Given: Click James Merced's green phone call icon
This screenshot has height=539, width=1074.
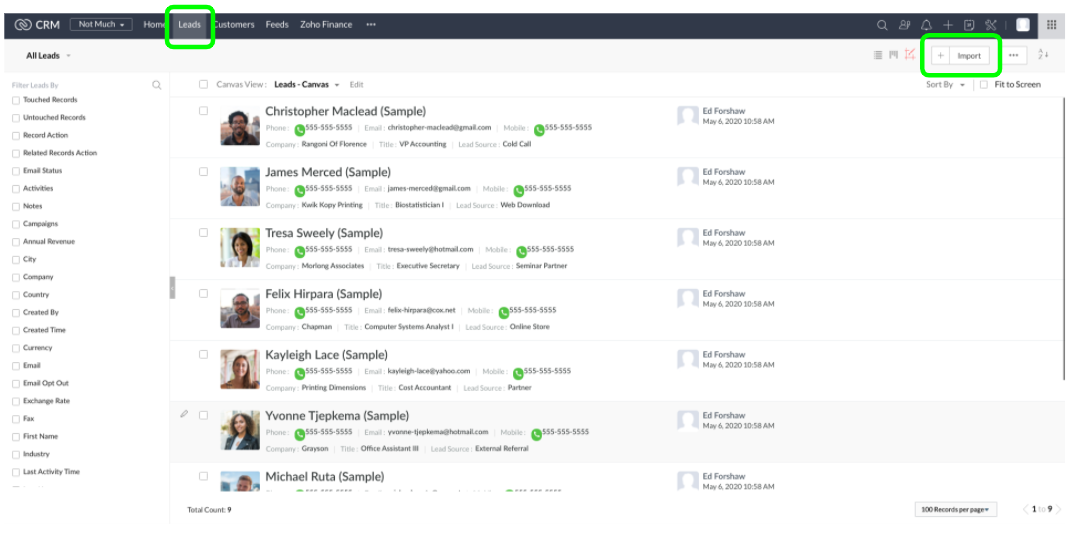Looking at the screenshot, I should (299, 190).
